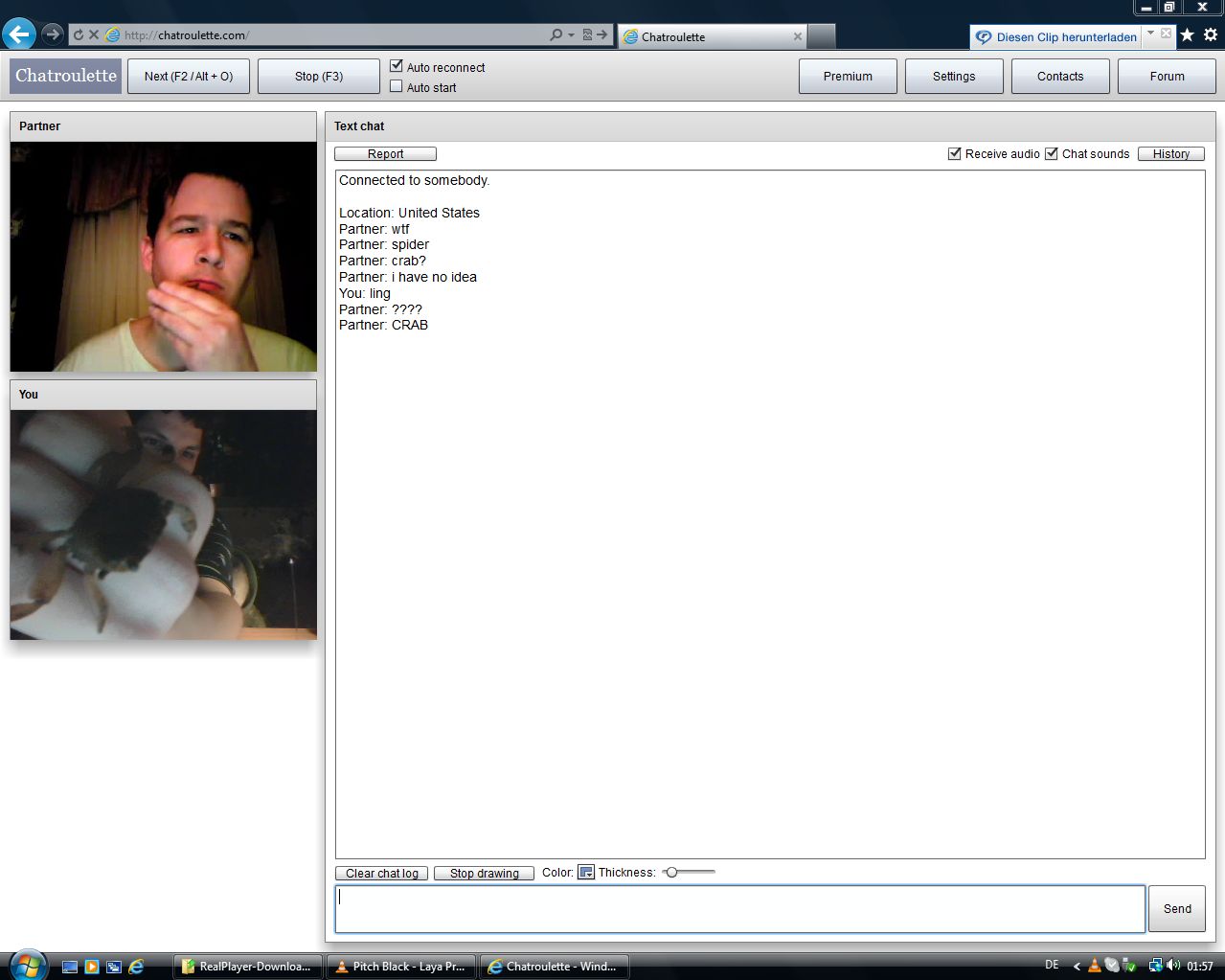
Task: Toggle the Chat sounds checkbox
Action: 1052,153
